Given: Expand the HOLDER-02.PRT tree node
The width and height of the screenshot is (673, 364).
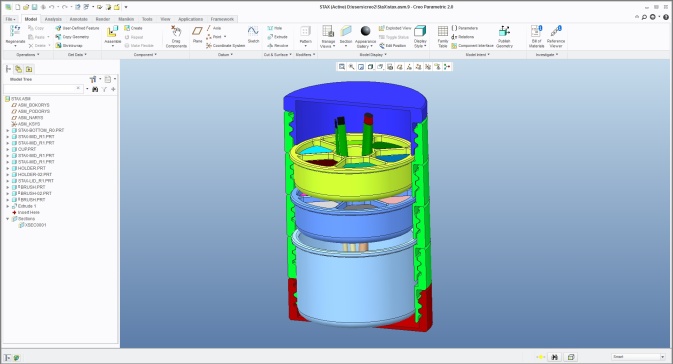Looking at the screenshot, I should tap(8, 175).
